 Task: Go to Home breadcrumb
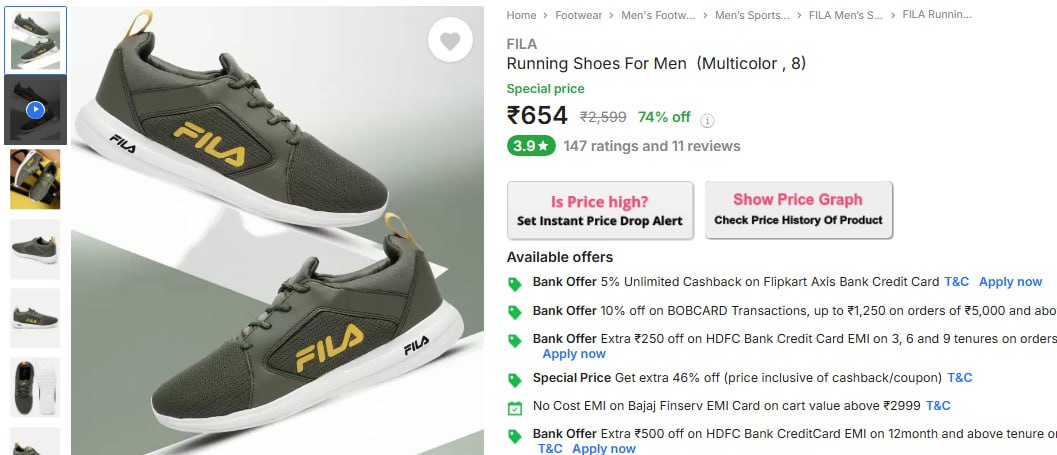pyautogui.click(x=521, y=15)
